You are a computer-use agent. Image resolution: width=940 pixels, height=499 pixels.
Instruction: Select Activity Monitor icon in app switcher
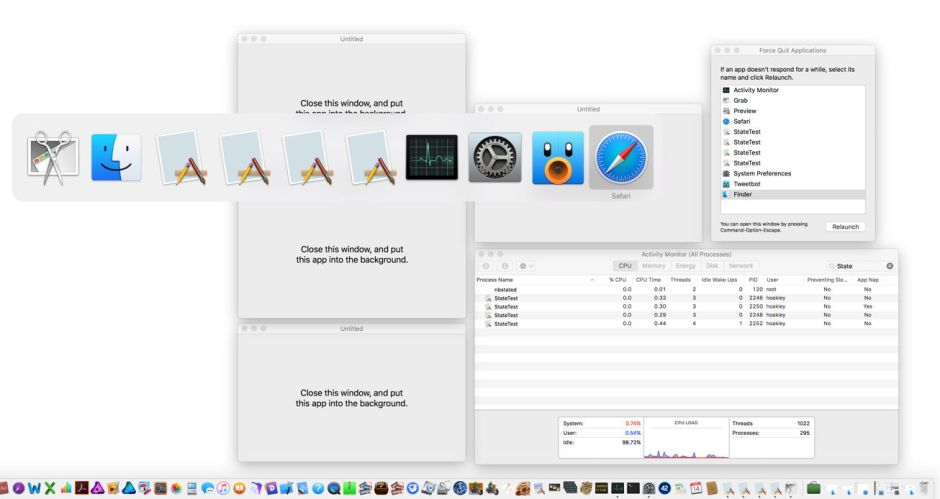pyautogui.click(x=432, y=157)
